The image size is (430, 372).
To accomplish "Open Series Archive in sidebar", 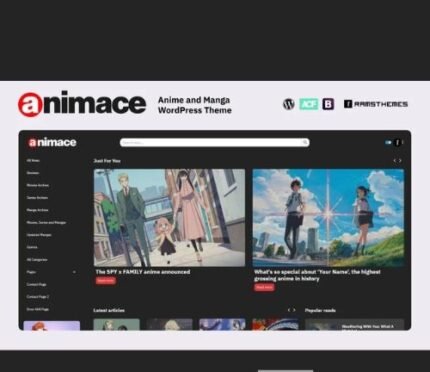I will (37, 197).
